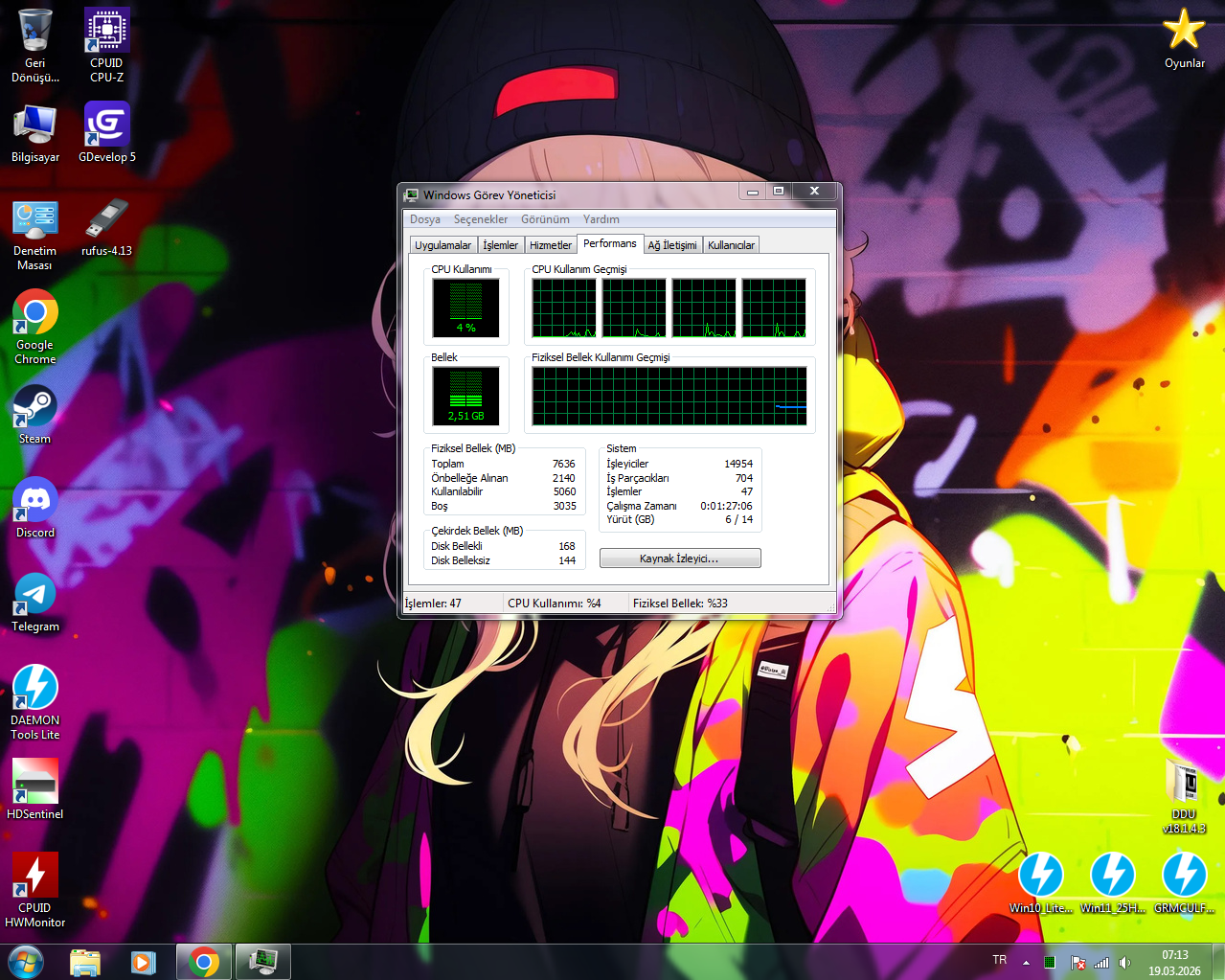This screenshot has height=980, width=1225.
Task: Open the Yardım menu
Action: pyautogui.click(x=601, y=219)
